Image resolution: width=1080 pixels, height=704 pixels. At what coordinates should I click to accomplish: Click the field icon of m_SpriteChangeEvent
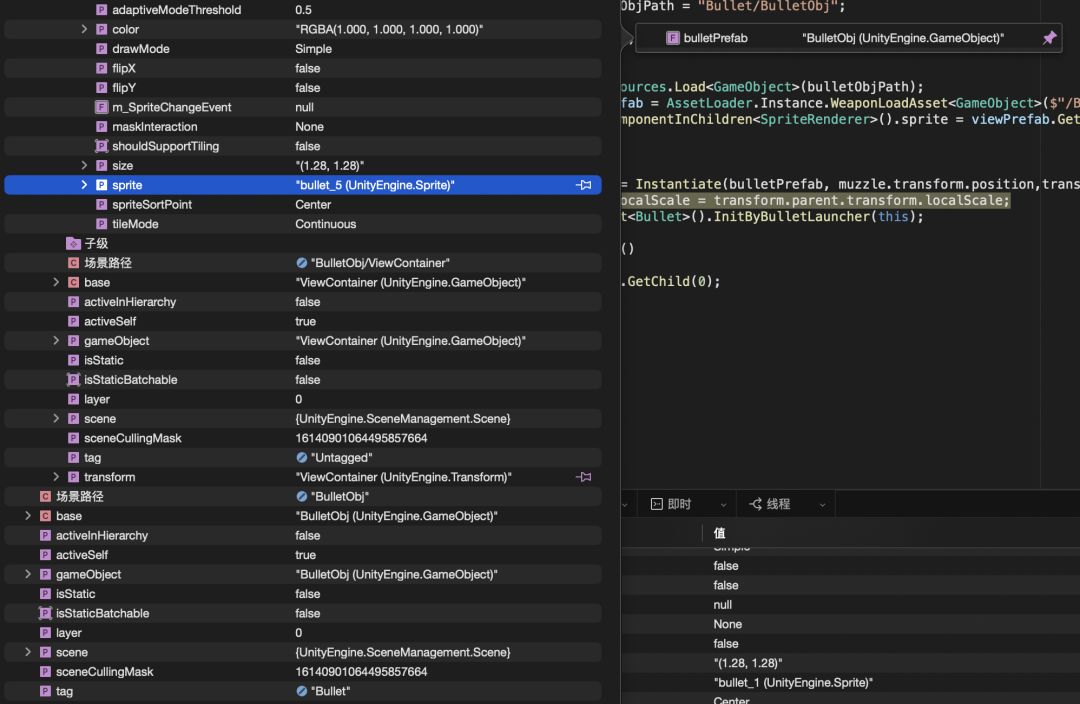pos(101,107)
